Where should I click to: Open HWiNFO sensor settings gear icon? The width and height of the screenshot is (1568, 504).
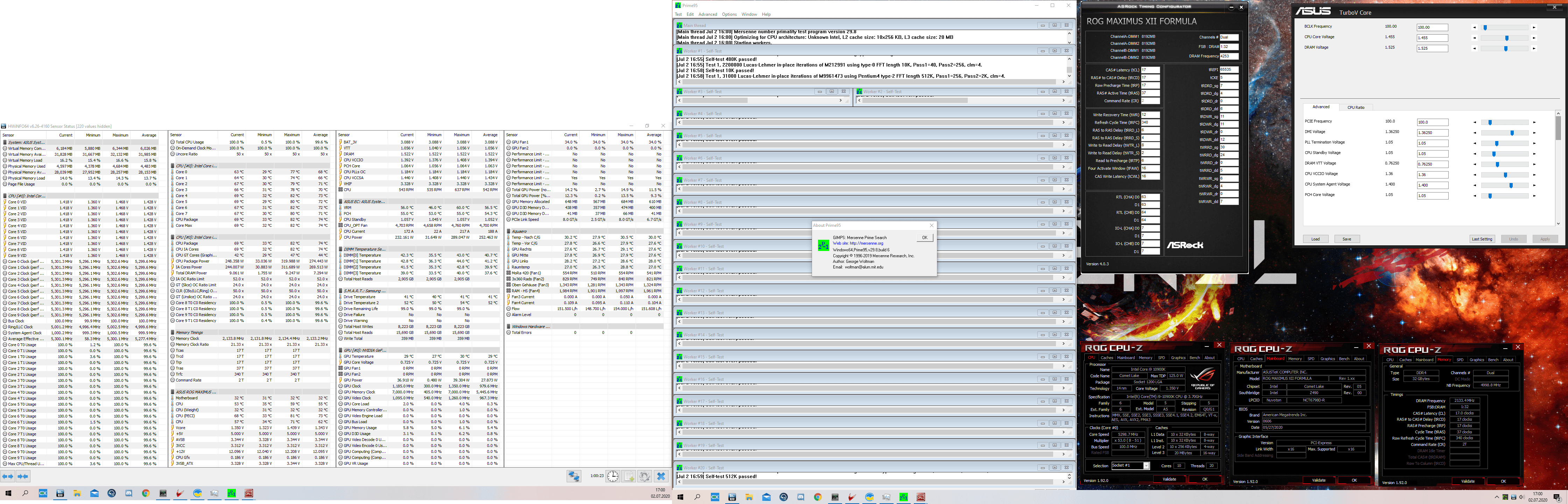click(645, 477)
